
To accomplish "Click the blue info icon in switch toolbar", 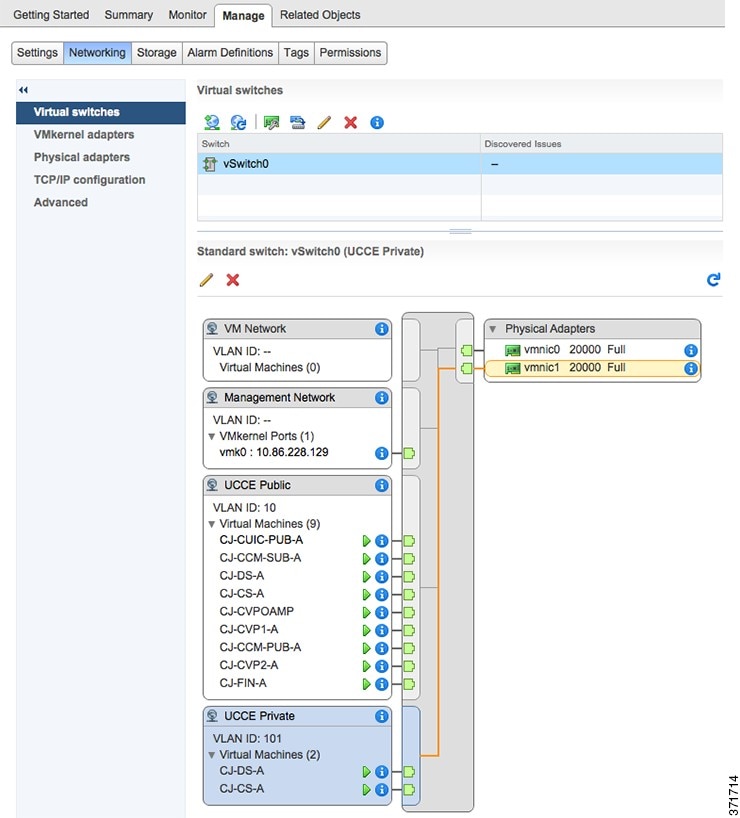I will tap(377, 123).
